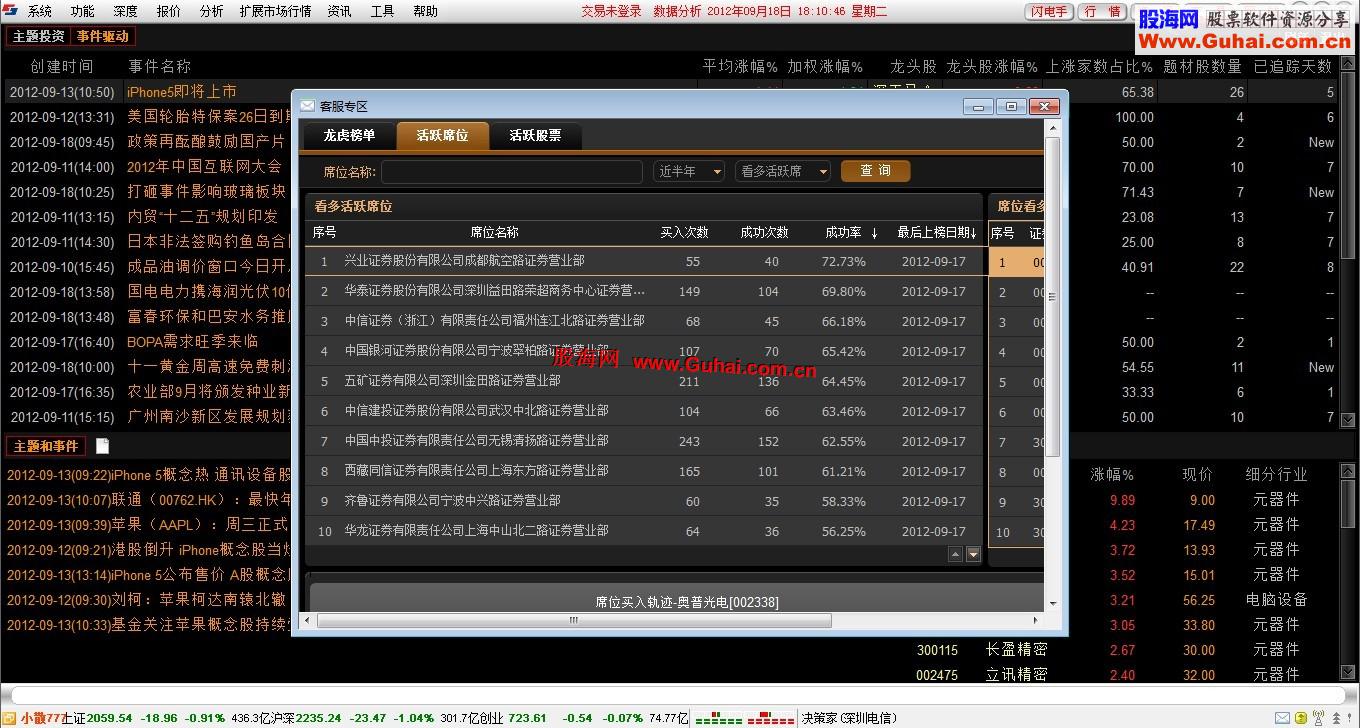Click the 席位名称 input field
Screen dimensions: 1360x728
pos(511,171)
